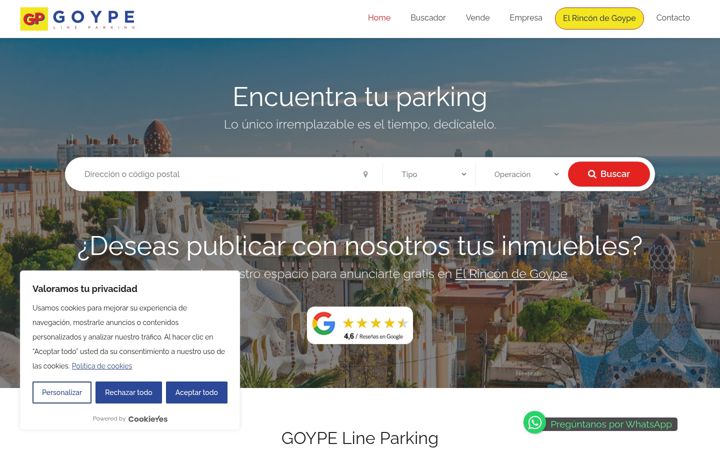
Task: Open the Política de cookies link
Action: [x=102, y=366]
